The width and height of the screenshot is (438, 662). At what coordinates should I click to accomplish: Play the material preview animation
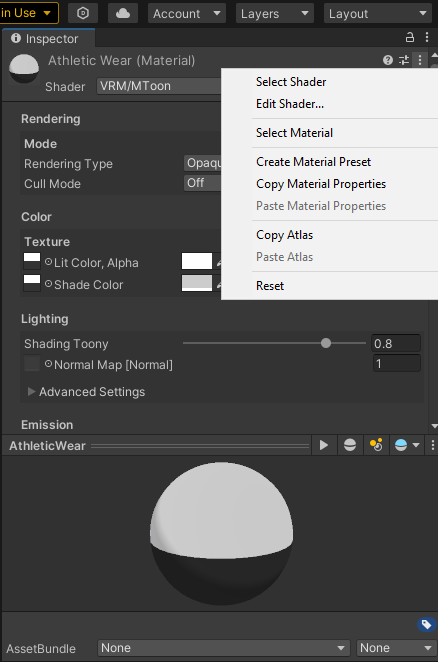pos(324,445)
